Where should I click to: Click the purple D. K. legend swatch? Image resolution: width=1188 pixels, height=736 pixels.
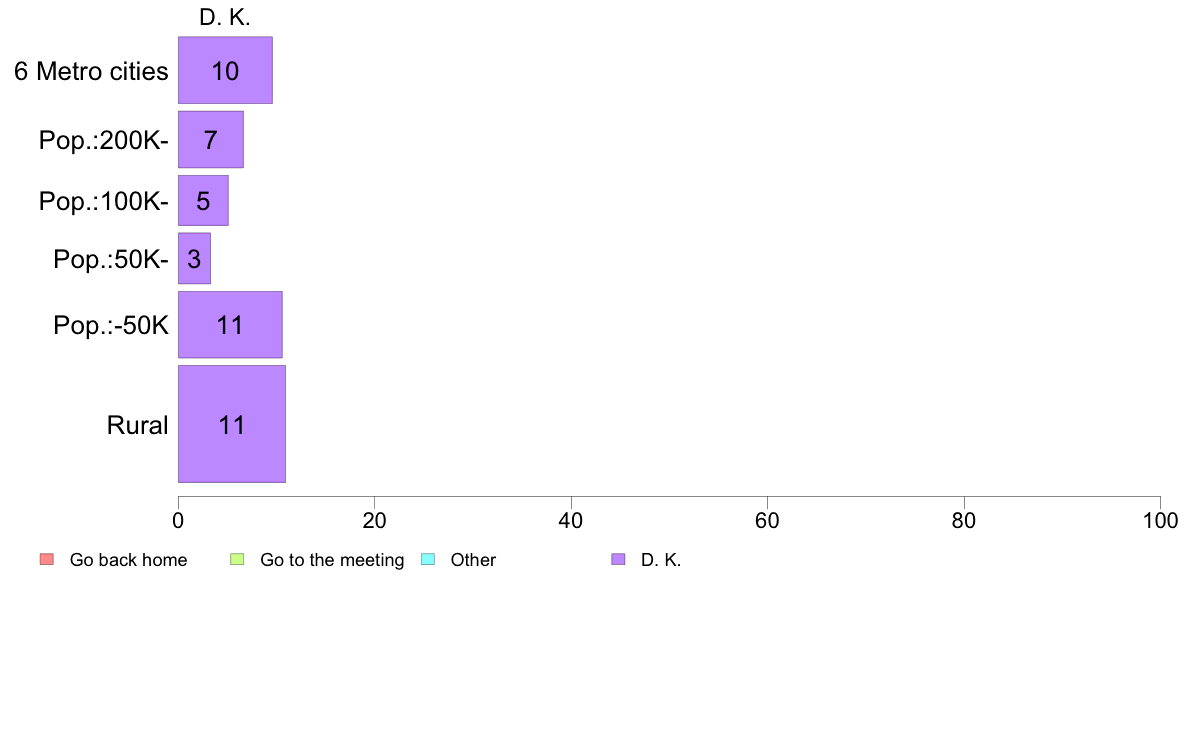coord(618,559)
